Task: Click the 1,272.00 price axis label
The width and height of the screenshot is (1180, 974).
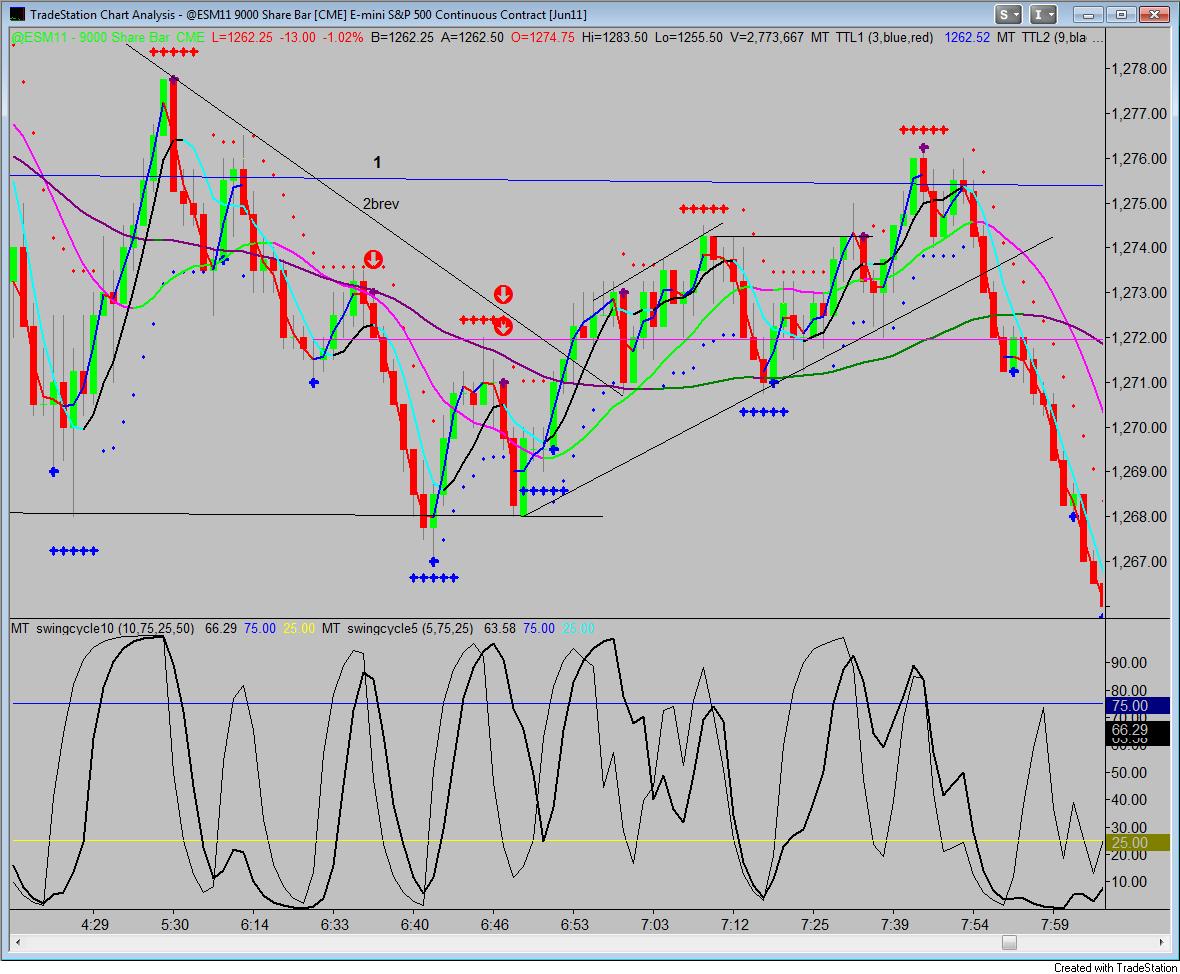Action: click(1139, 338)
